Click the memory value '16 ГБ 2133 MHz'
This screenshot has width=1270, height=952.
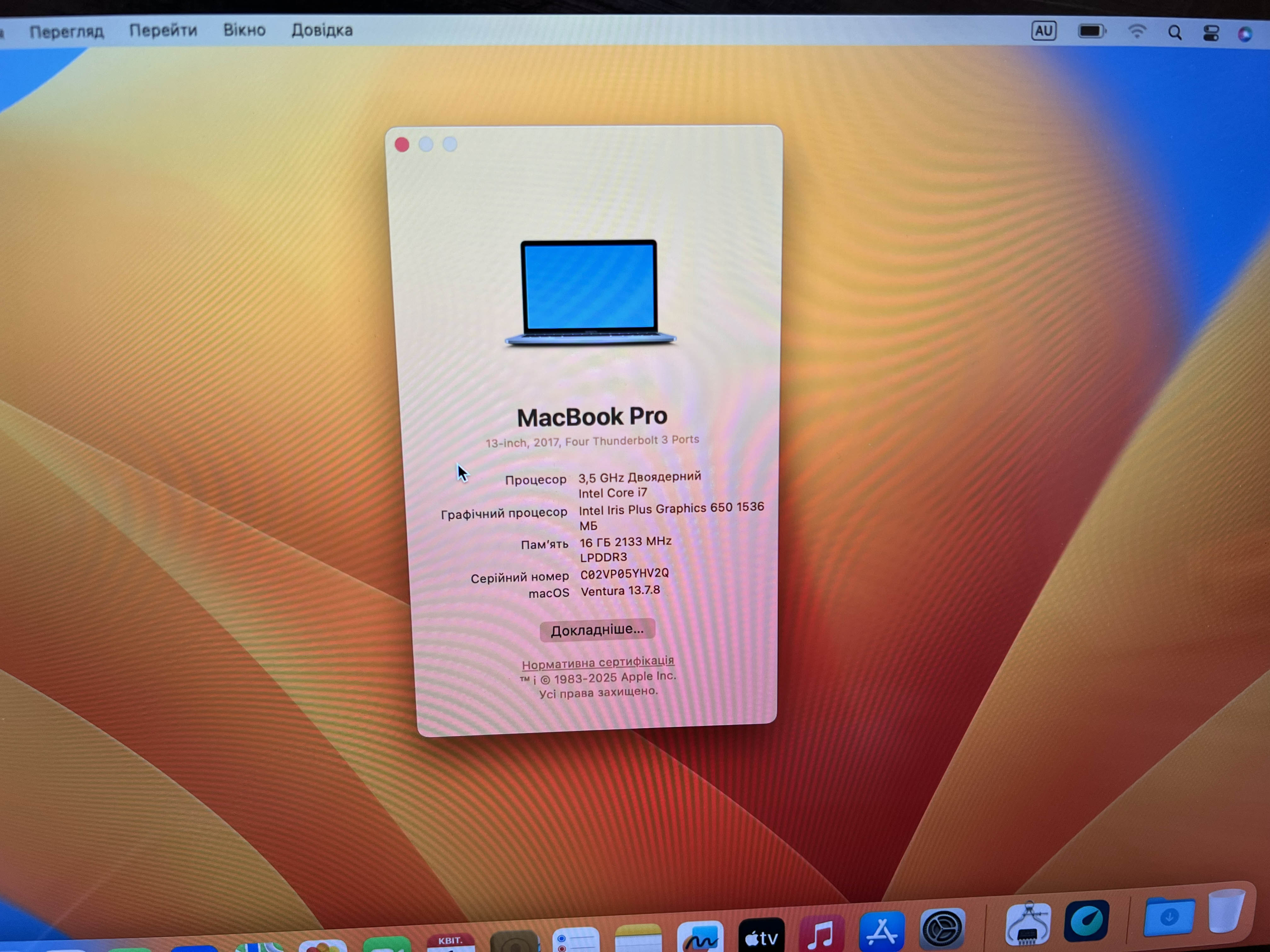pyautogui.click(x=626, y=542)
